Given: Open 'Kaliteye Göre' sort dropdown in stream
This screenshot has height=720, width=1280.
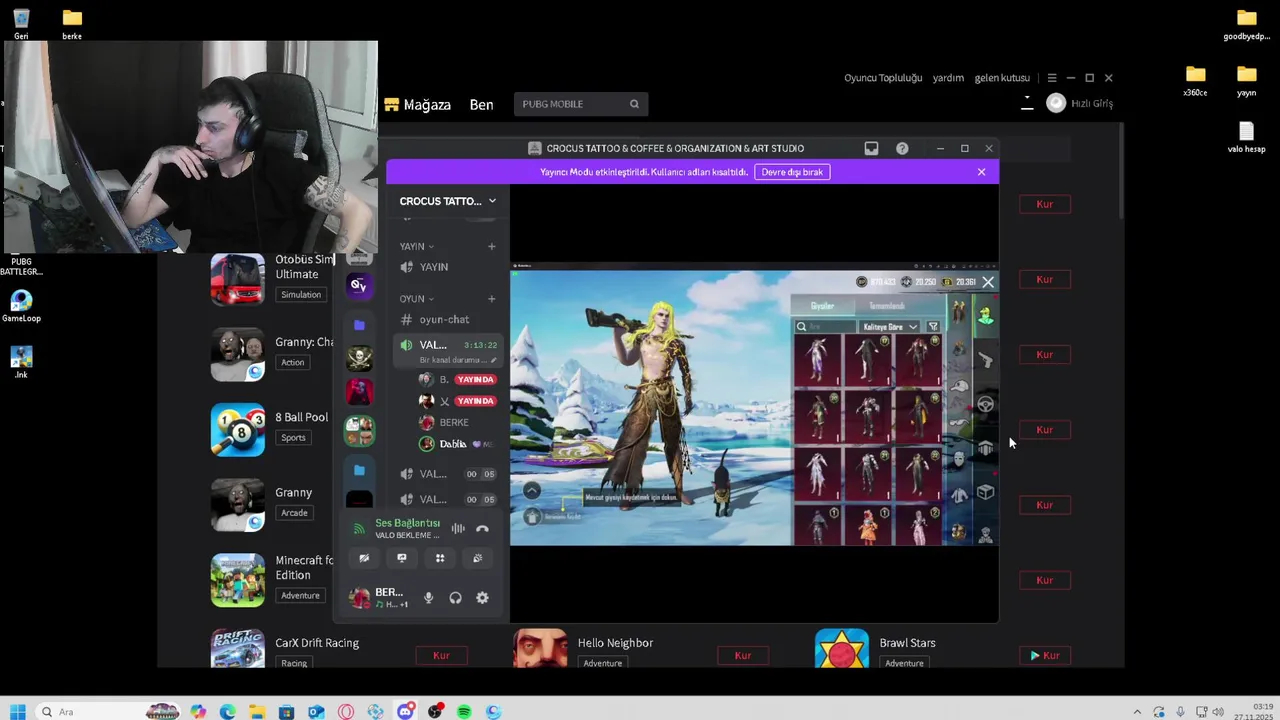Looking at the screenshot, I should (890, 327).
